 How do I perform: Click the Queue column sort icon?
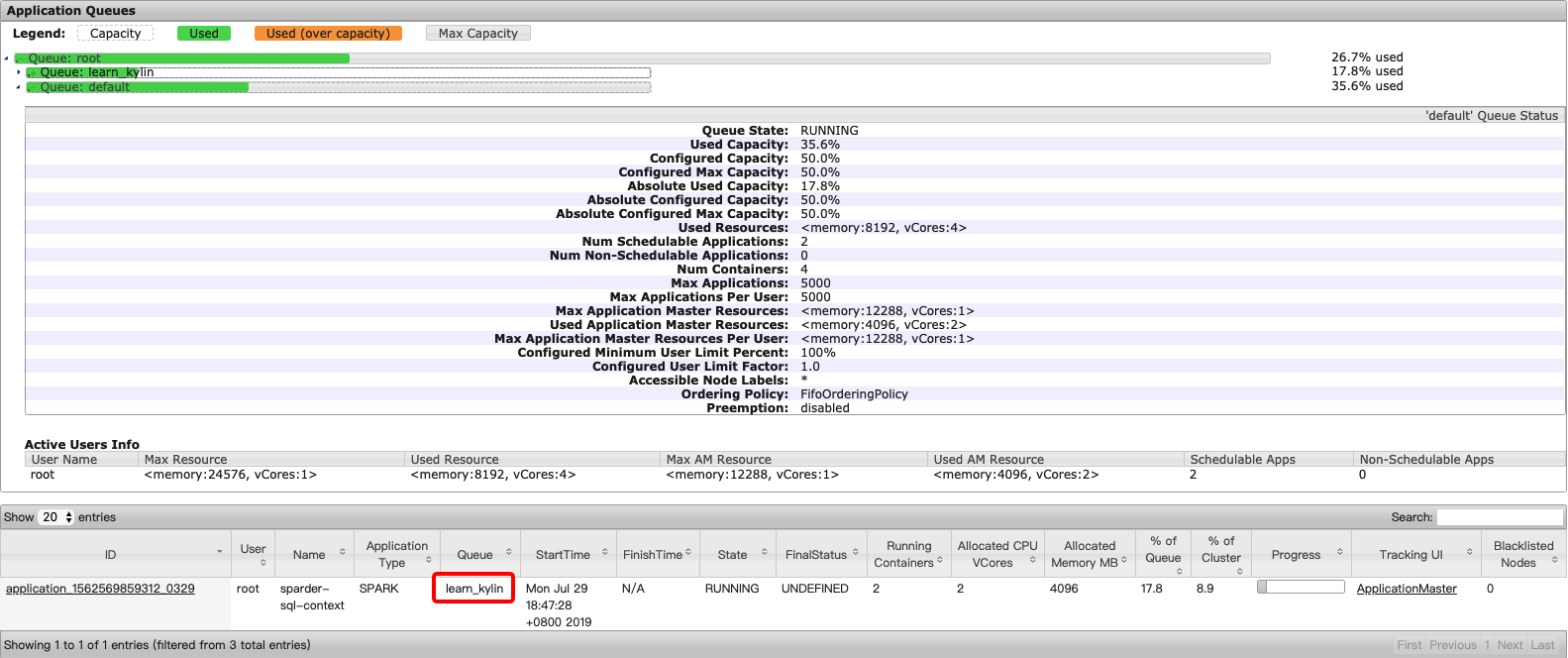(509, 552)
